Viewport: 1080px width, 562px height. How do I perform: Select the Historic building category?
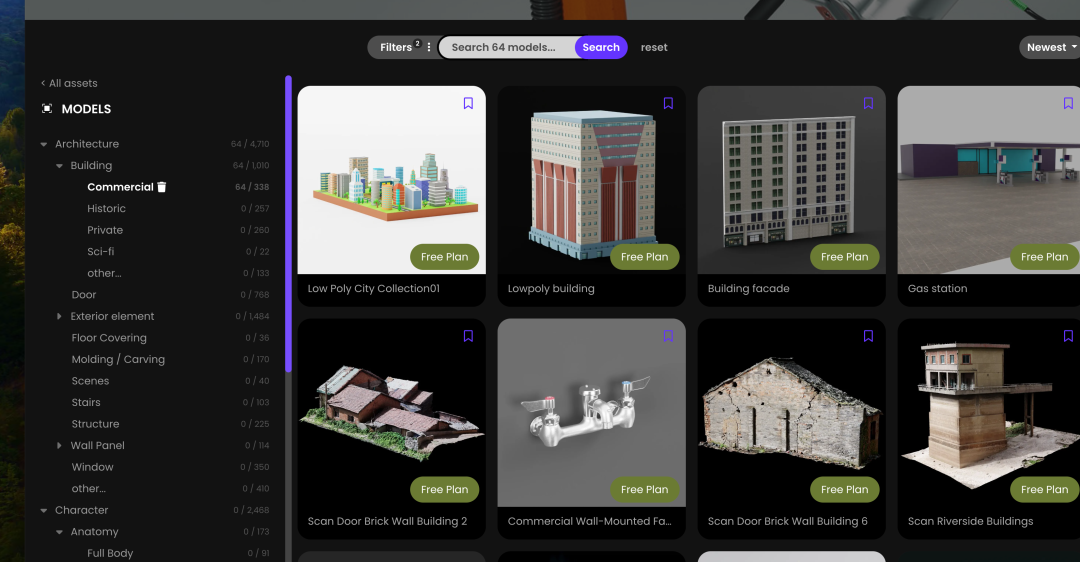pyautogui.click(x=106, y=209)
